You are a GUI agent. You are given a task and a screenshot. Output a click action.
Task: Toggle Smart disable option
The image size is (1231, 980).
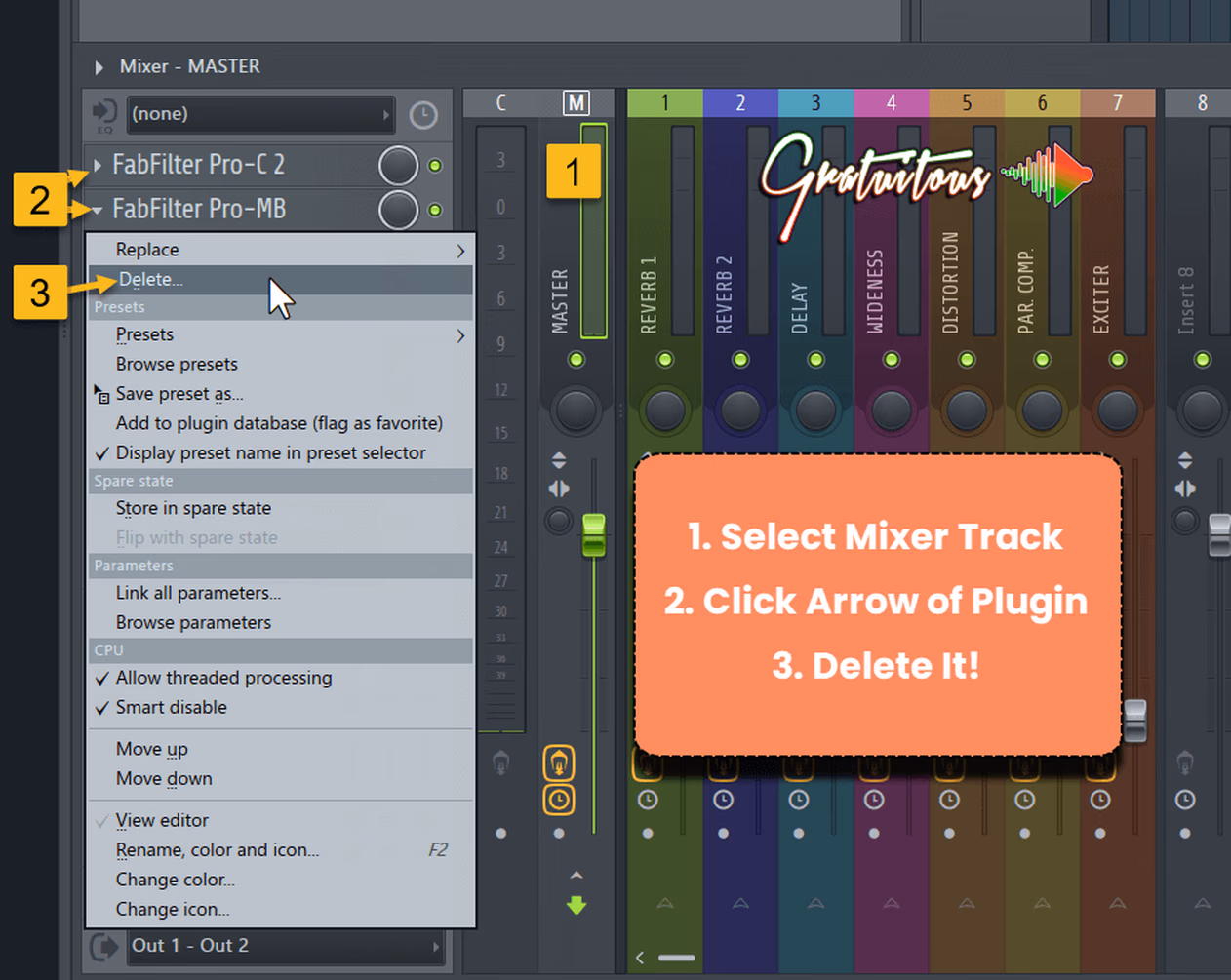280,707
